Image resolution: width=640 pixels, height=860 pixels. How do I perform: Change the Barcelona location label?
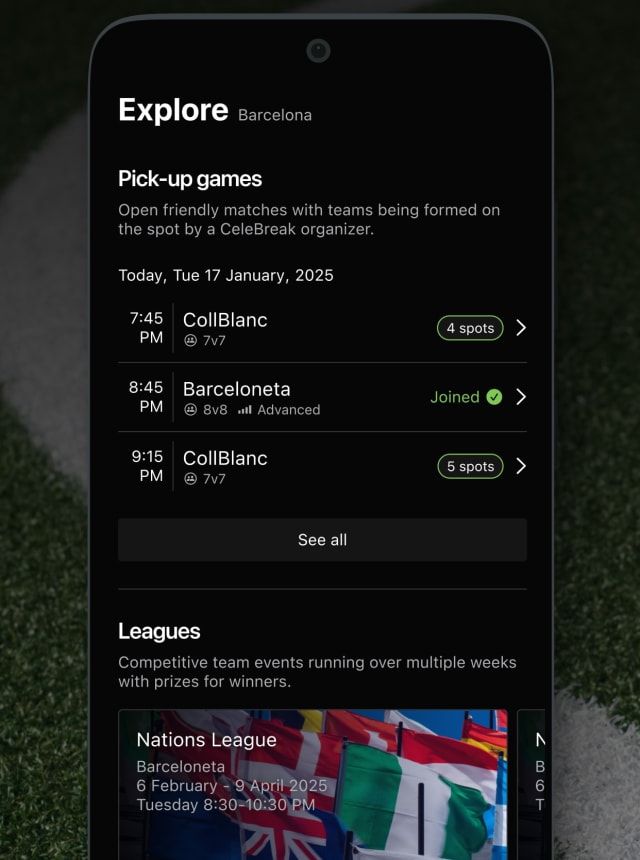(x=275, y=115)
